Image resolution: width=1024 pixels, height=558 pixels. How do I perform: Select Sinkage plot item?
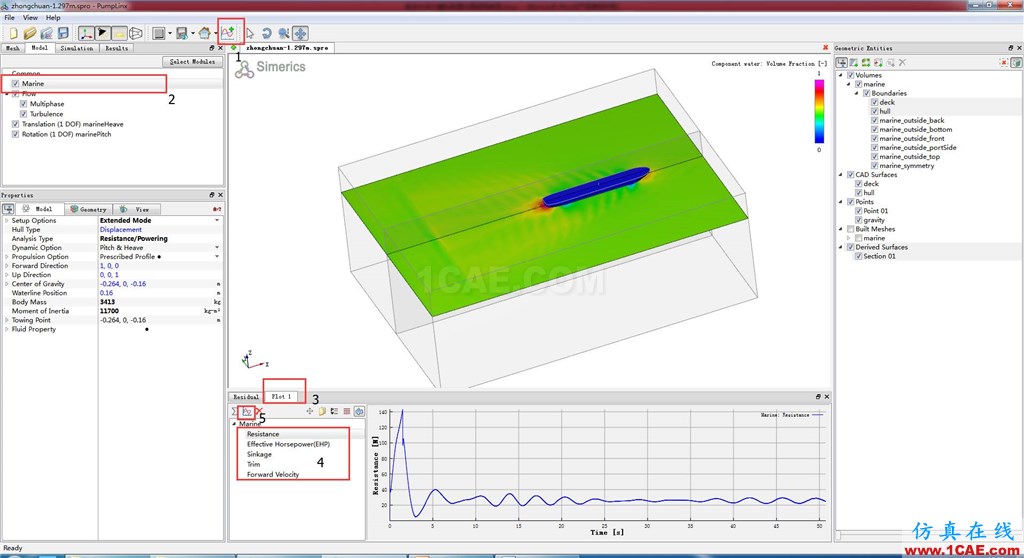259,454
